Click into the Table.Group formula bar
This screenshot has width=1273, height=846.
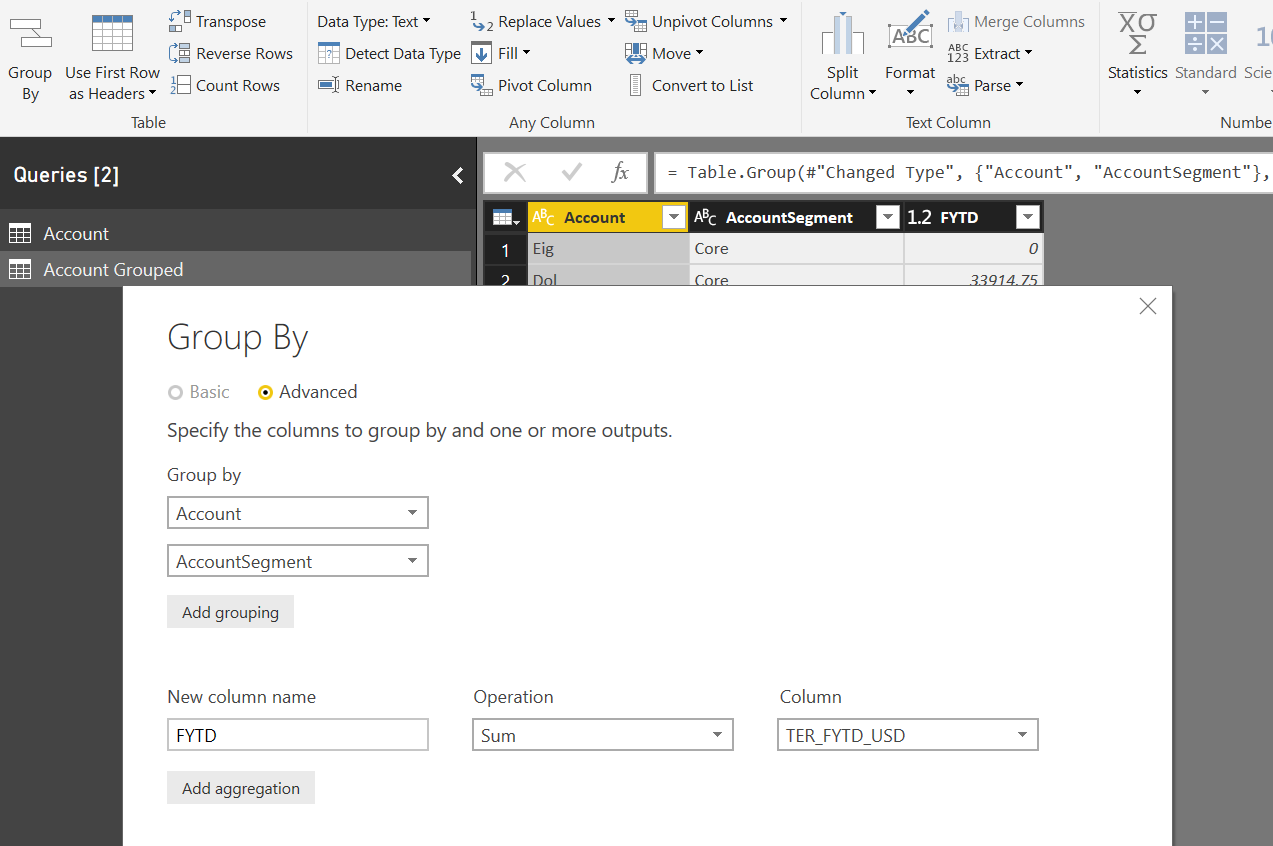964,172
